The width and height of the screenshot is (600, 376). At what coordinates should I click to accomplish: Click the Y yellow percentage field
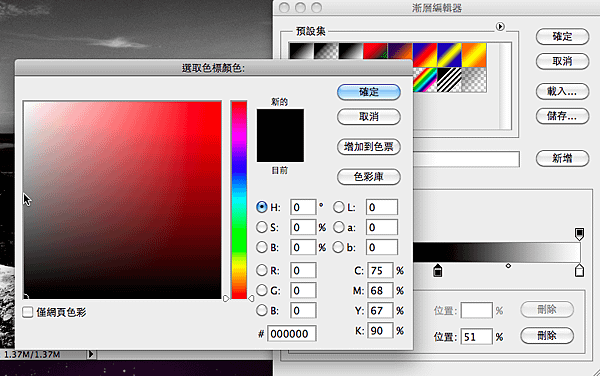380,310
